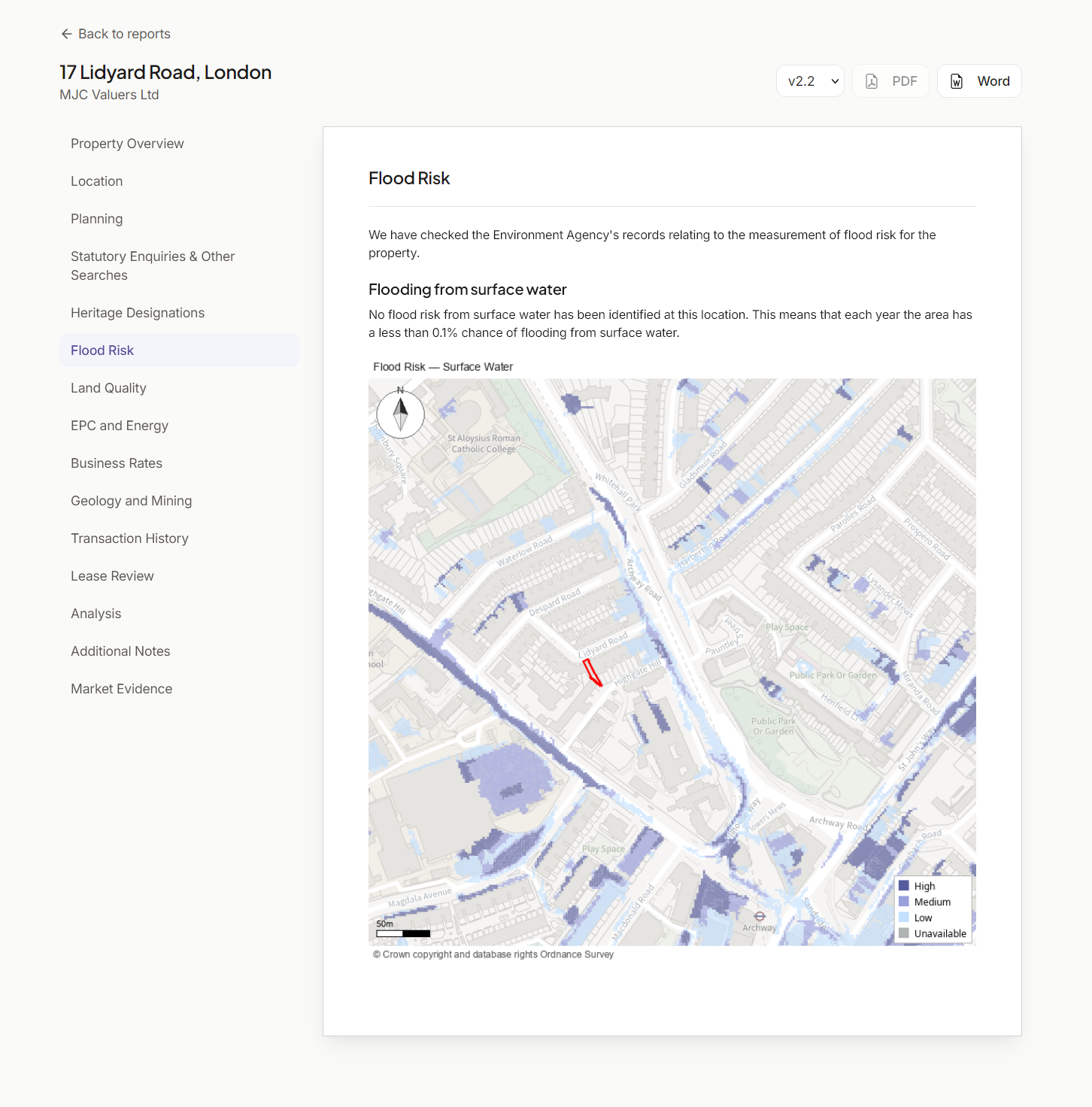Click the back arrow icon
The height and width of the screenshot is (1107, 1092).
point(66,34)
